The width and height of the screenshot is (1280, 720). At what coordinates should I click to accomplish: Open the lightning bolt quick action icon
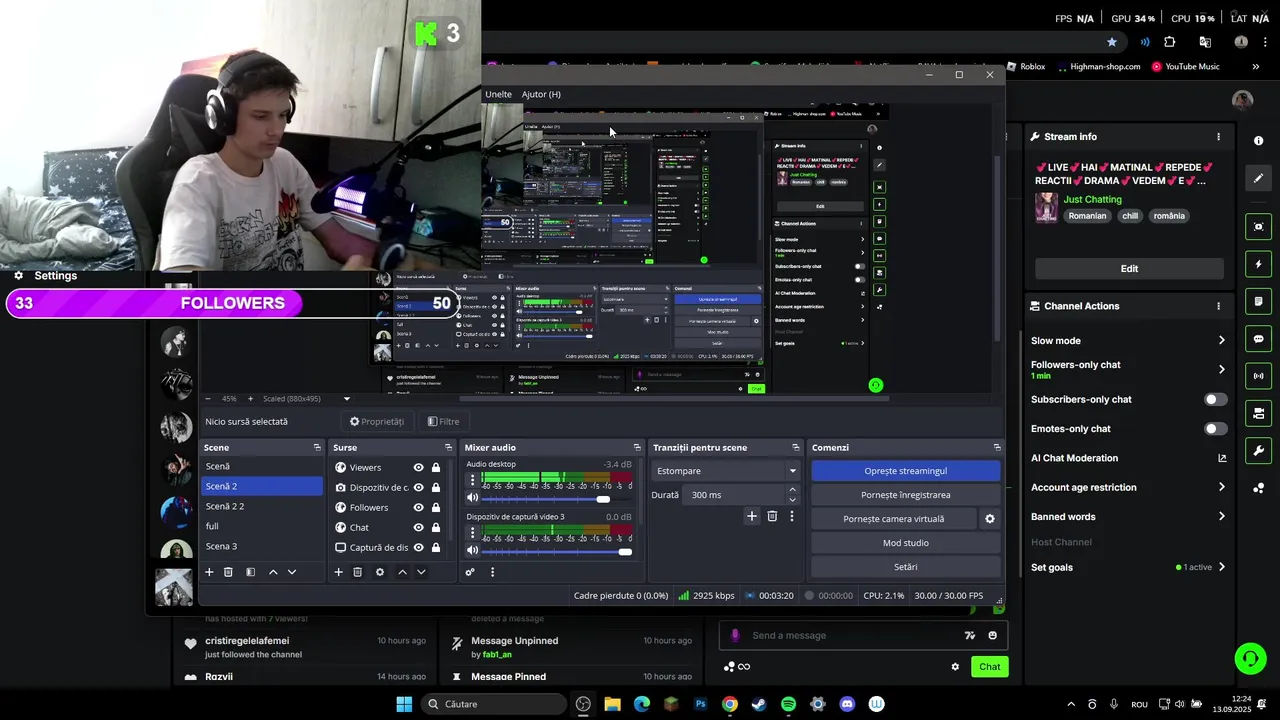click(x=1259, y=264)
